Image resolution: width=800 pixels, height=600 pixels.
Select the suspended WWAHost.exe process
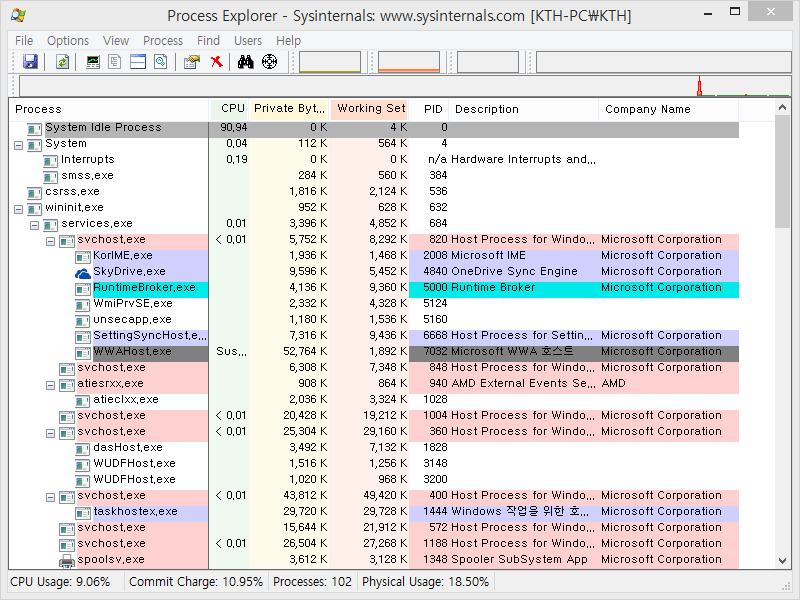132,352
